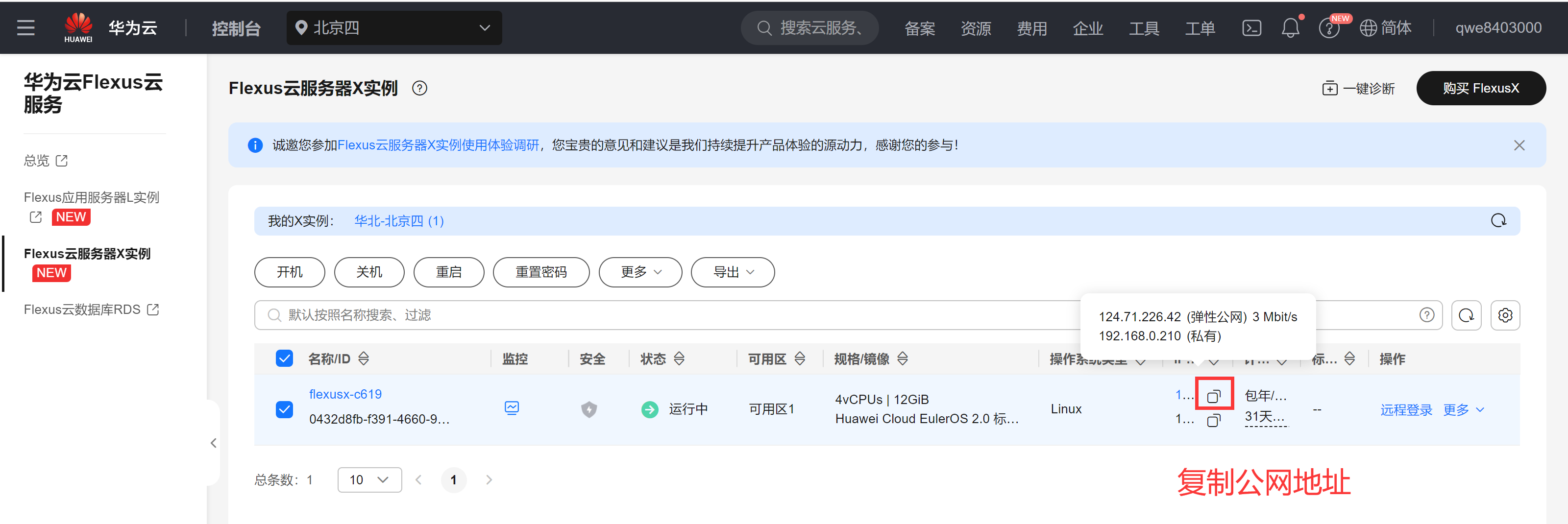Open 远程登录 for flexusx-c619
The image size is (1568, 524).
1406,409
